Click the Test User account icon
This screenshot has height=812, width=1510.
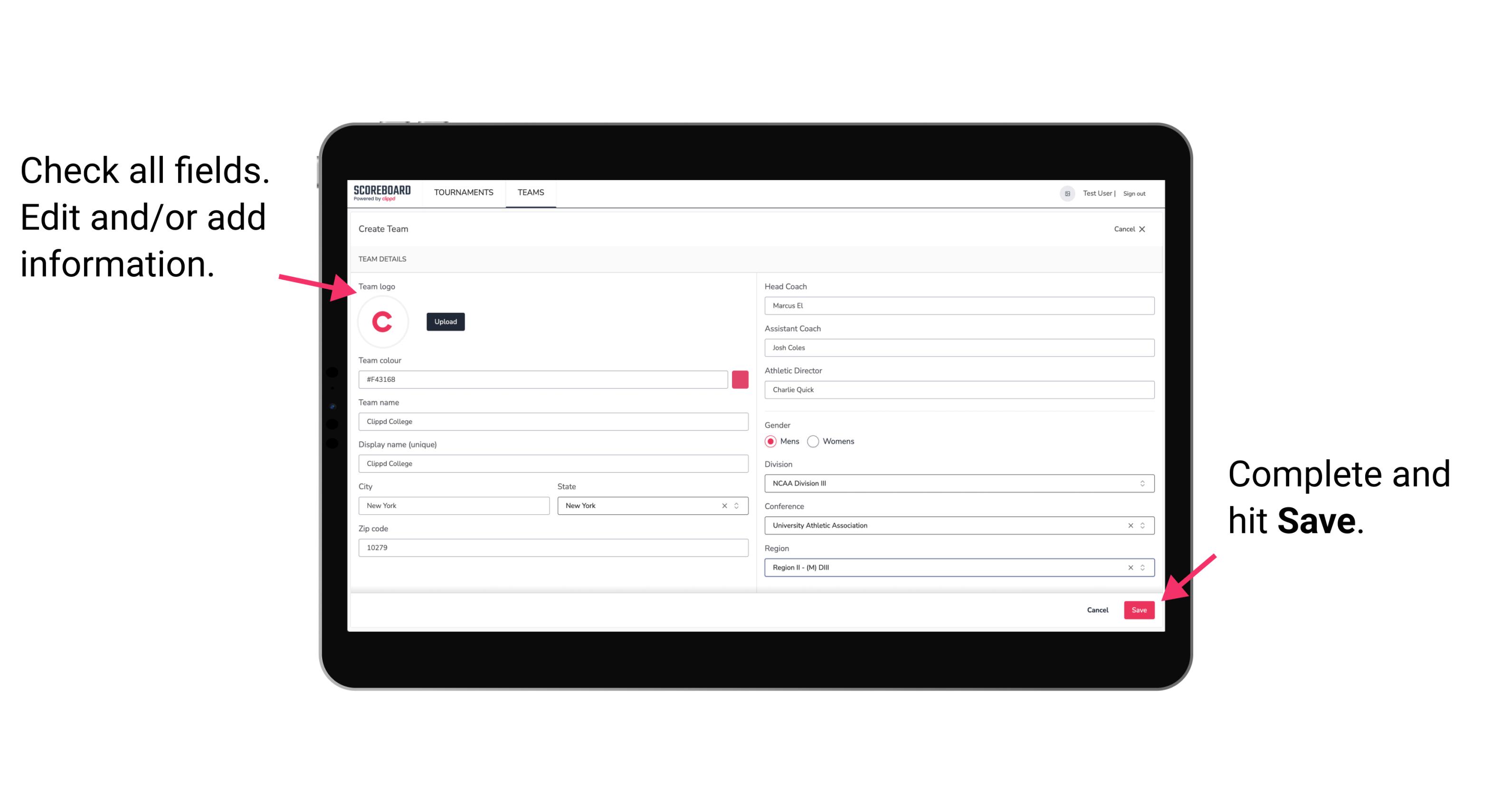click(1064, 192)
